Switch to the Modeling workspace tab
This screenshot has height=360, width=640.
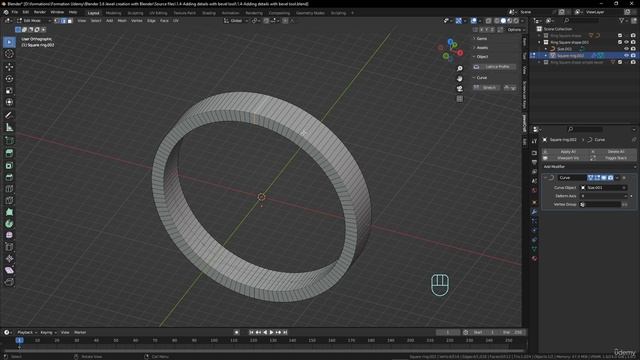tap(113, 13)
